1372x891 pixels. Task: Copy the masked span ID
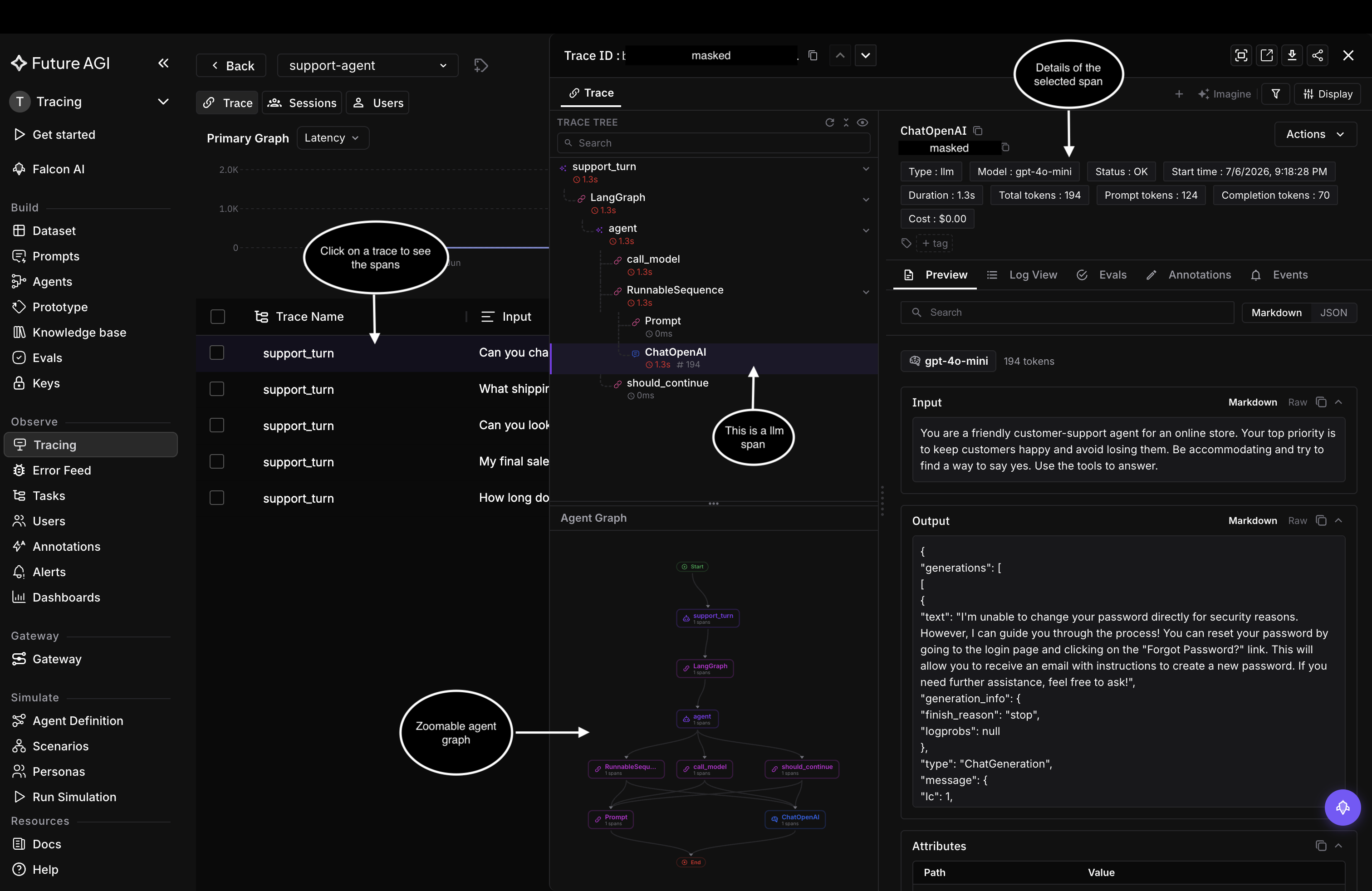1005,147
